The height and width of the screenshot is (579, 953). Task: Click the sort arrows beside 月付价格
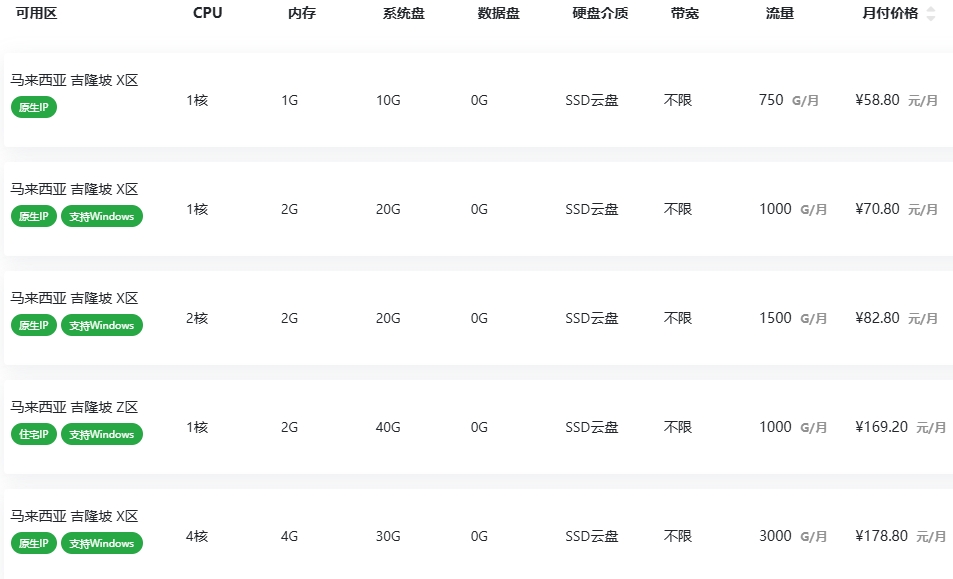pos(931,14)
